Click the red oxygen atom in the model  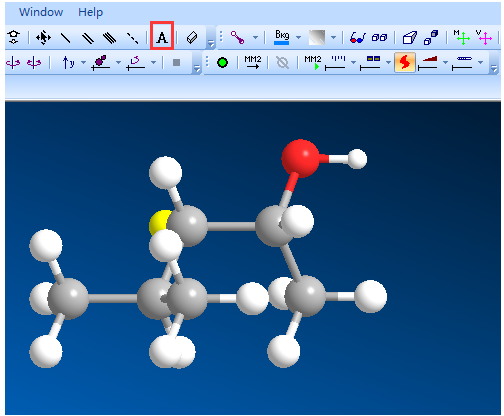click(x=300, y=158)
